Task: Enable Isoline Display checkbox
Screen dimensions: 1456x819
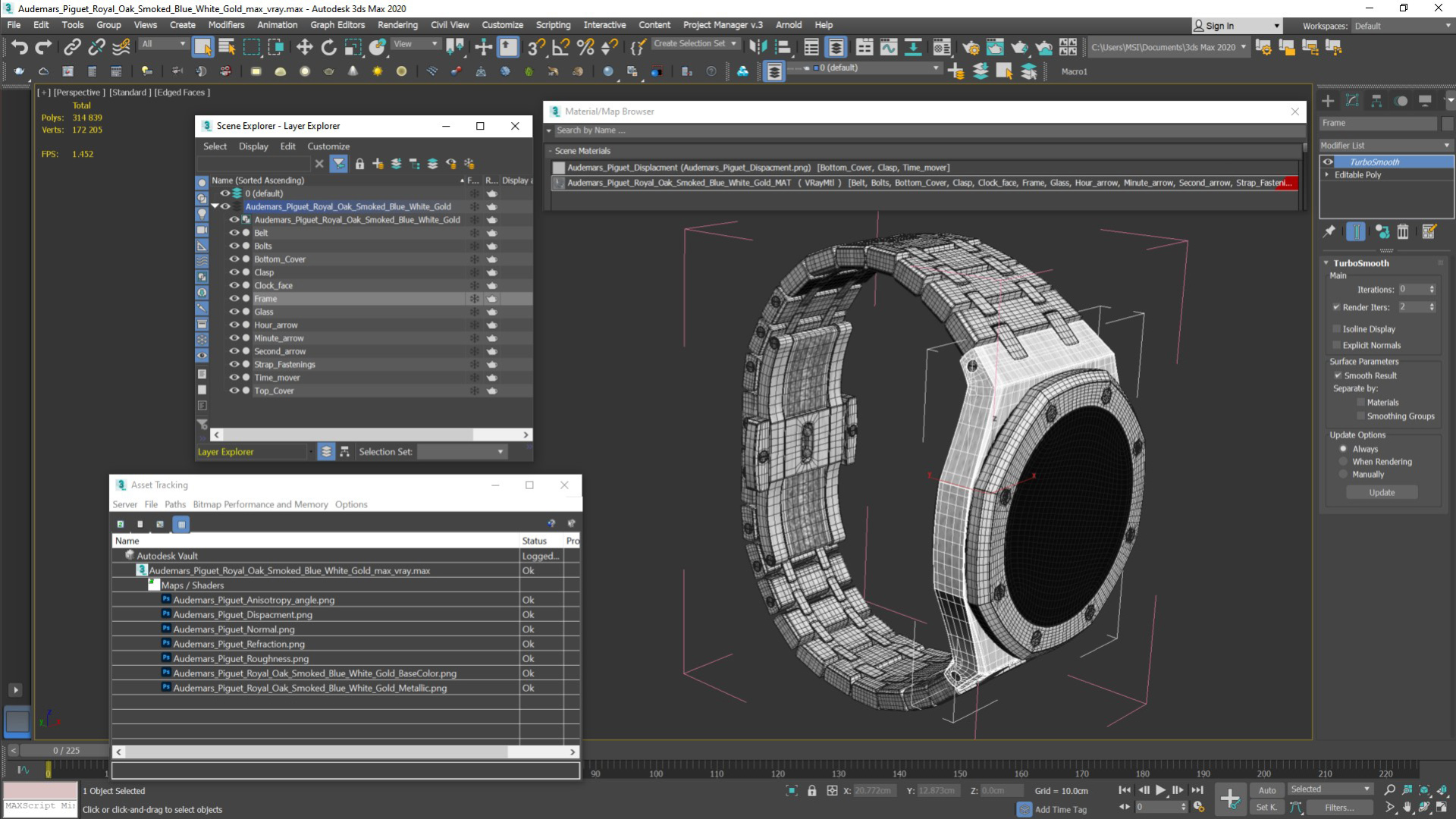Action: point(1337,329)
